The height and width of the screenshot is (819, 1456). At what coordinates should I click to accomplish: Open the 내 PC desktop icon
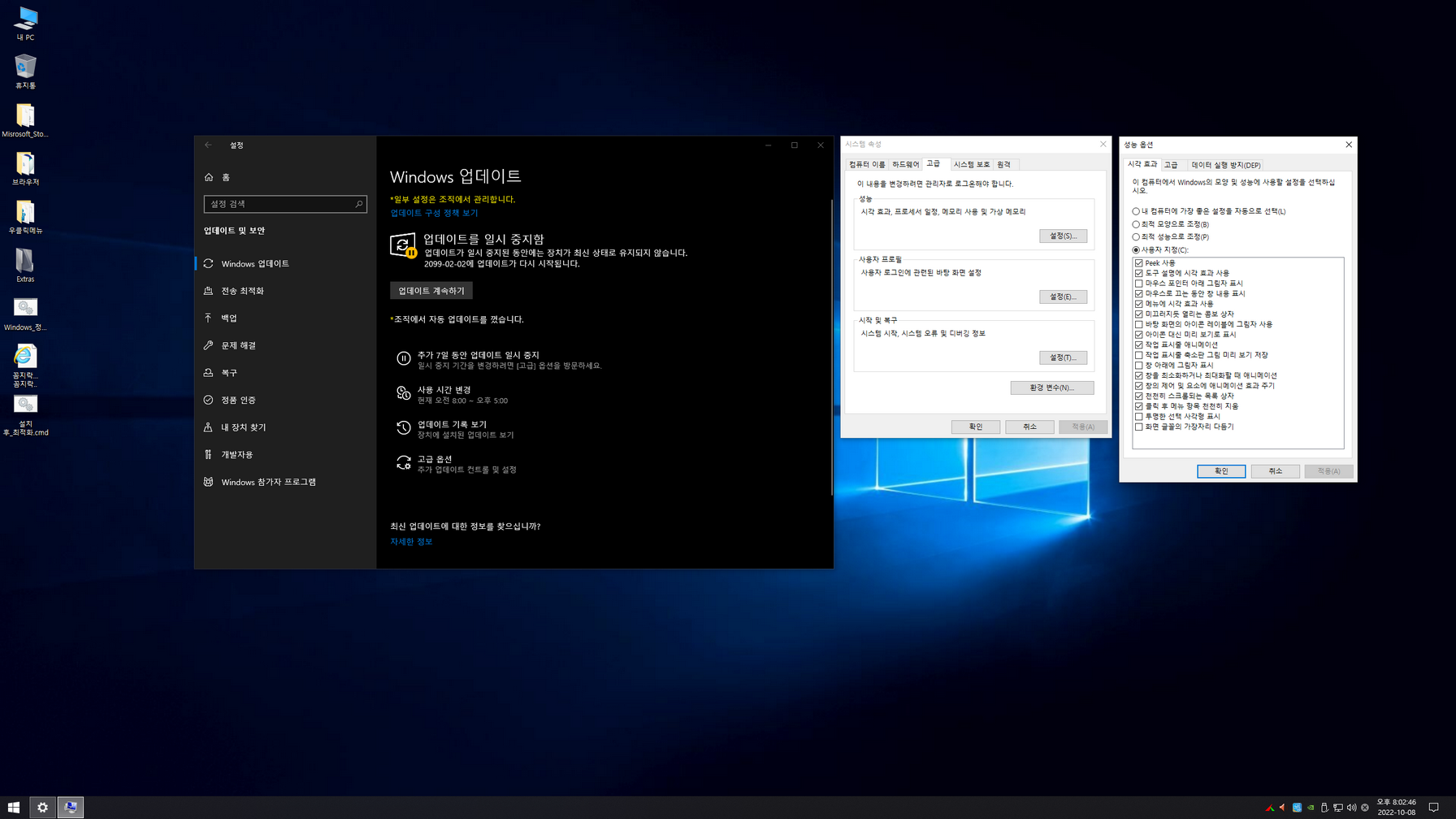coord(25,23)
